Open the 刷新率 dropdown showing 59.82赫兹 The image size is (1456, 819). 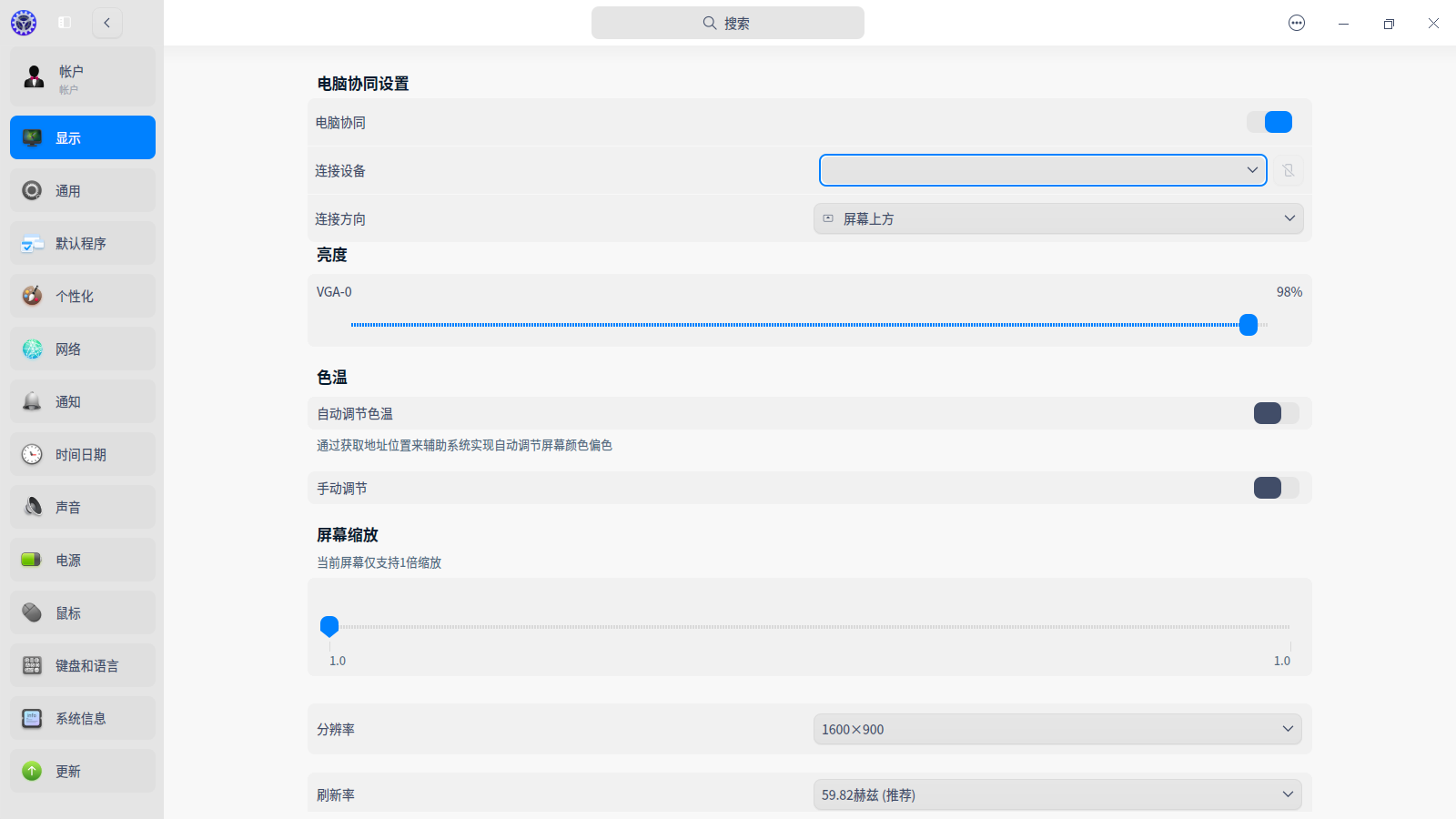[1057, 794]
